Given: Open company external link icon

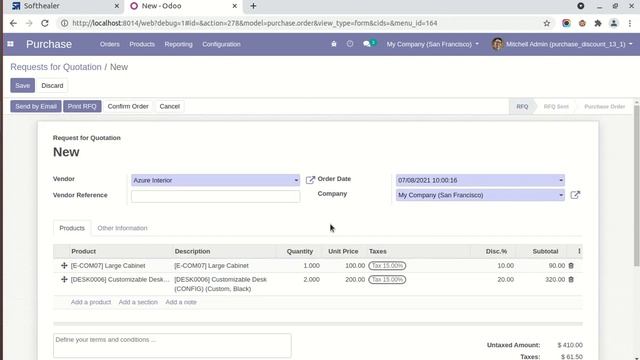Looking at the screenshot, I should (x=575, y=195).
